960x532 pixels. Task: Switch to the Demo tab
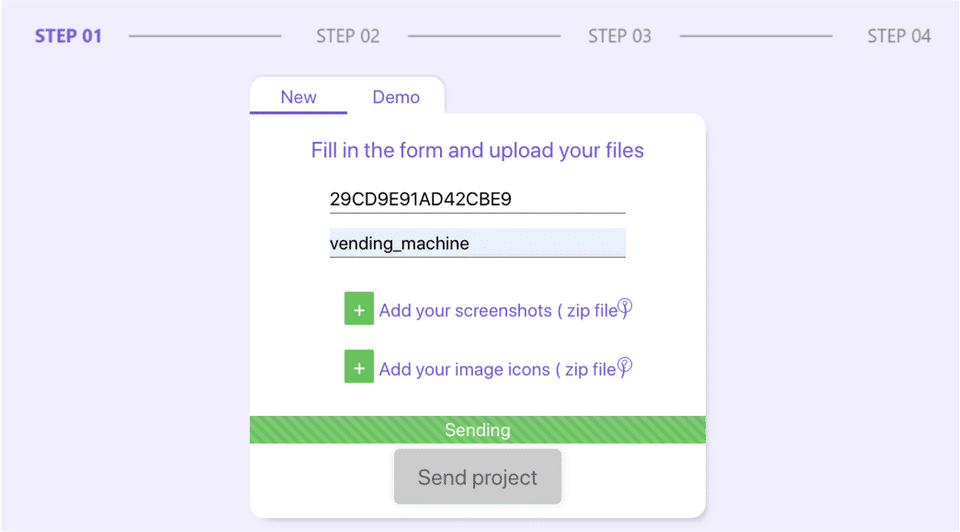396,97
